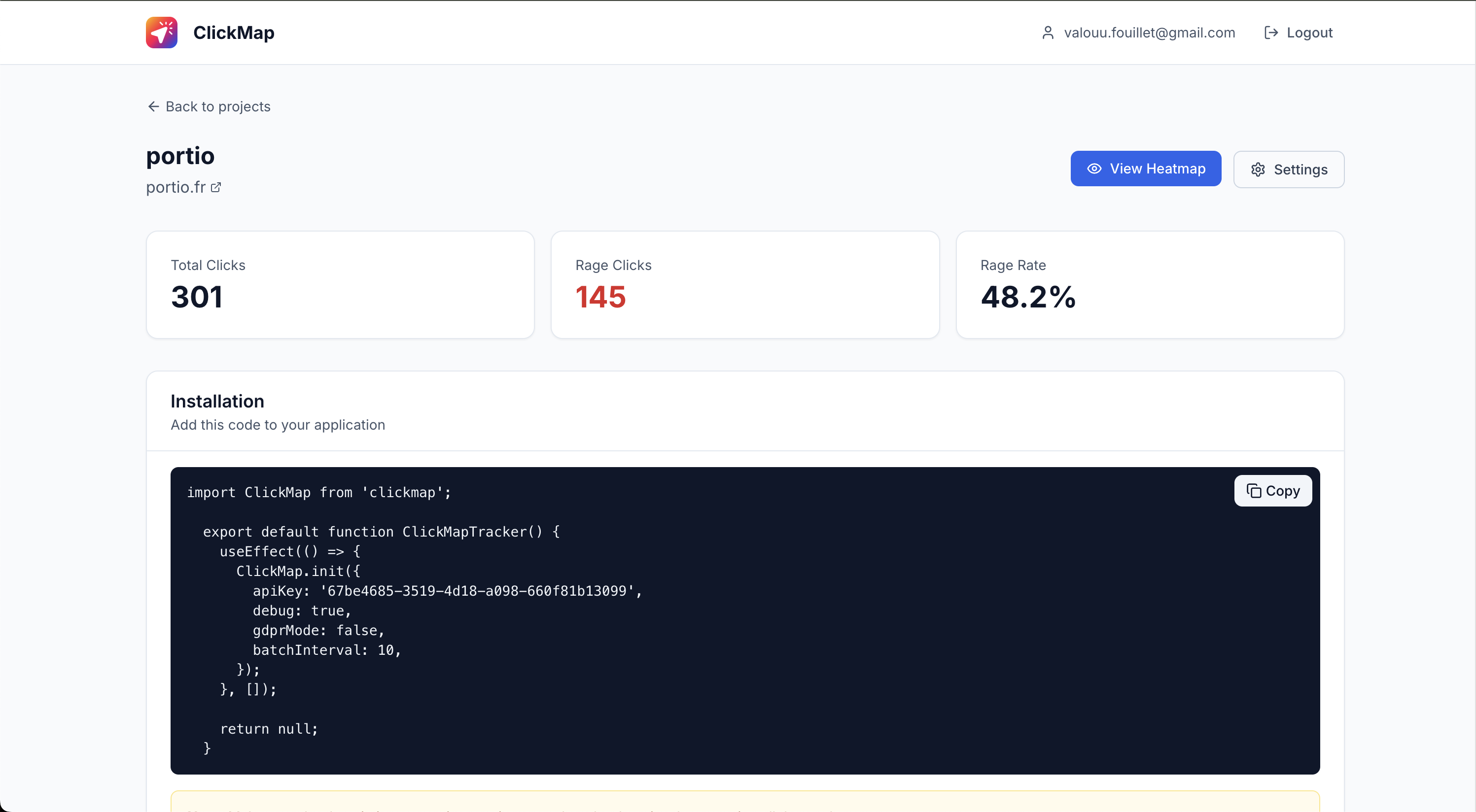This screenshot has width=1476, height=812.
Task: Click the project title portio
Action: tap(180, 156)
